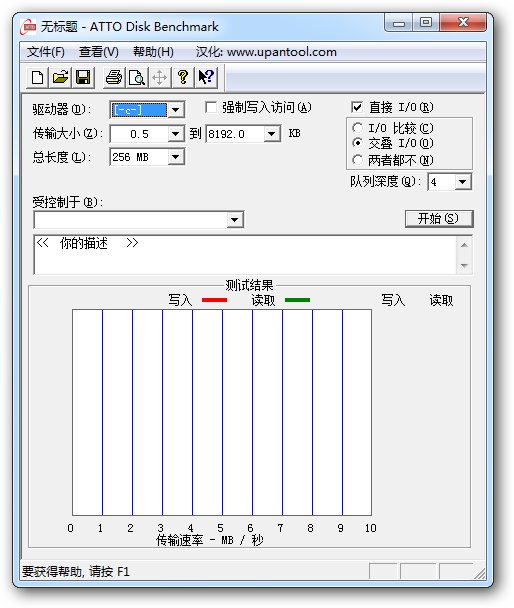Expand the 受控制于 dropdown
514x608 pixels.
(235, 220)
